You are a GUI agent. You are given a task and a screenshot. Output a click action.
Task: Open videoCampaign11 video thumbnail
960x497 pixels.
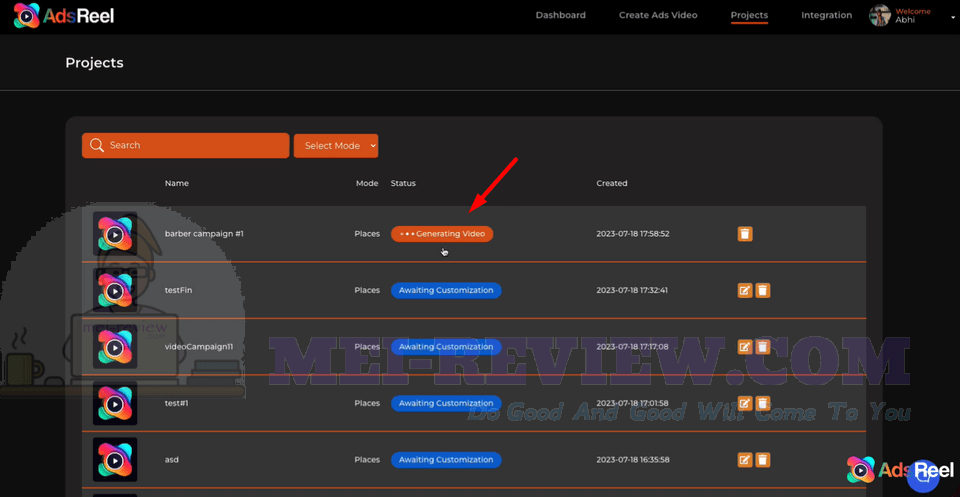pos(114,347)
